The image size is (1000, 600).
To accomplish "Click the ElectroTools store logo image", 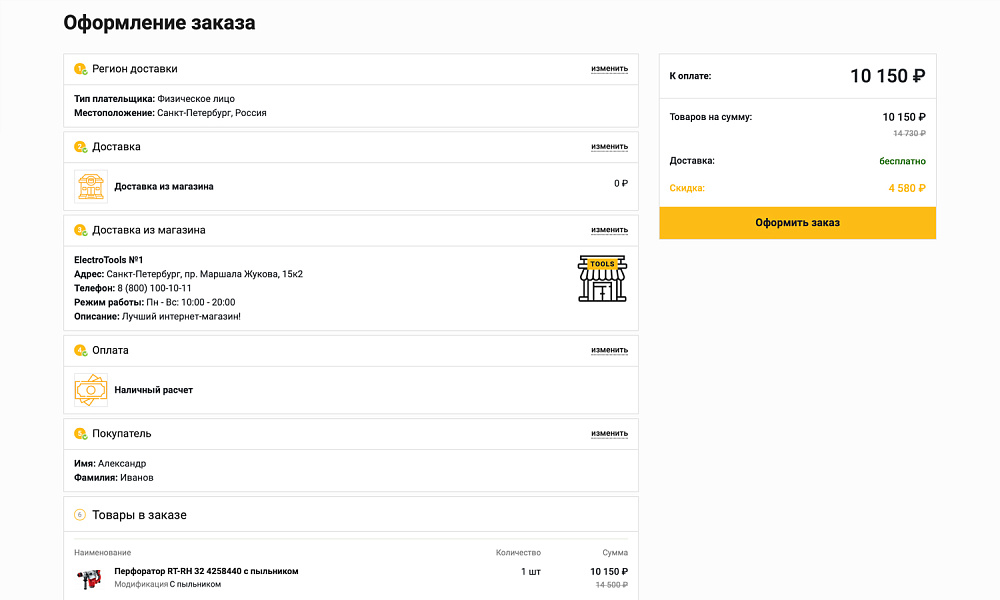I will click(x=602, y=278).
